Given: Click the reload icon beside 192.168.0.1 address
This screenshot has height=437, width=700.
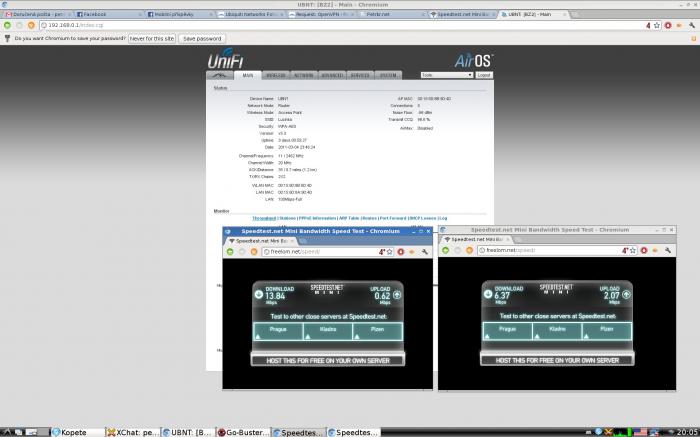Looking at the screenshot, I should pyautogui.click(x=31, y=25).
